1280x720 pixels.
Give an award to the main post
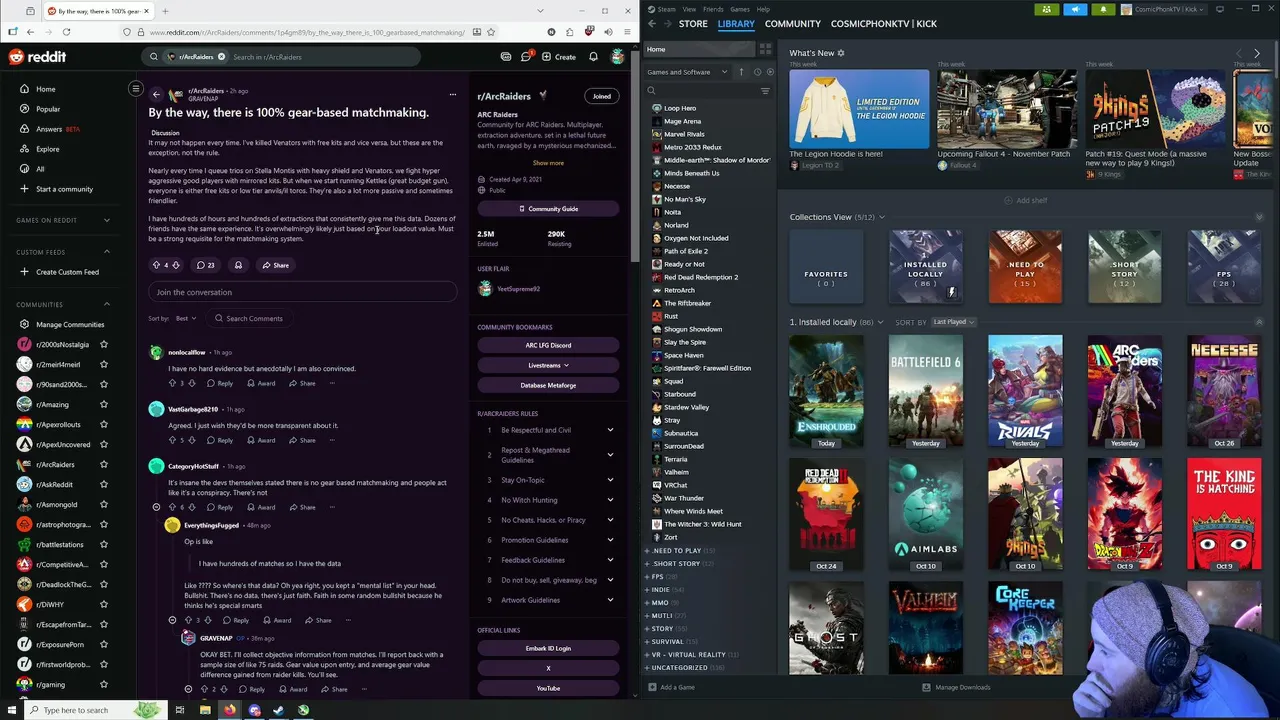[238, 265]
